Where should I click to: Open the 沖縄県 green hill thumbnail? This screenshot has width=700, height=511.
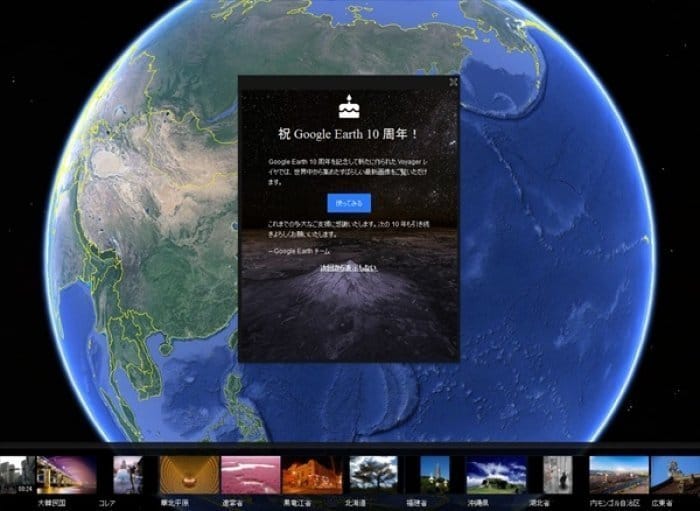[x=496, y=475]
